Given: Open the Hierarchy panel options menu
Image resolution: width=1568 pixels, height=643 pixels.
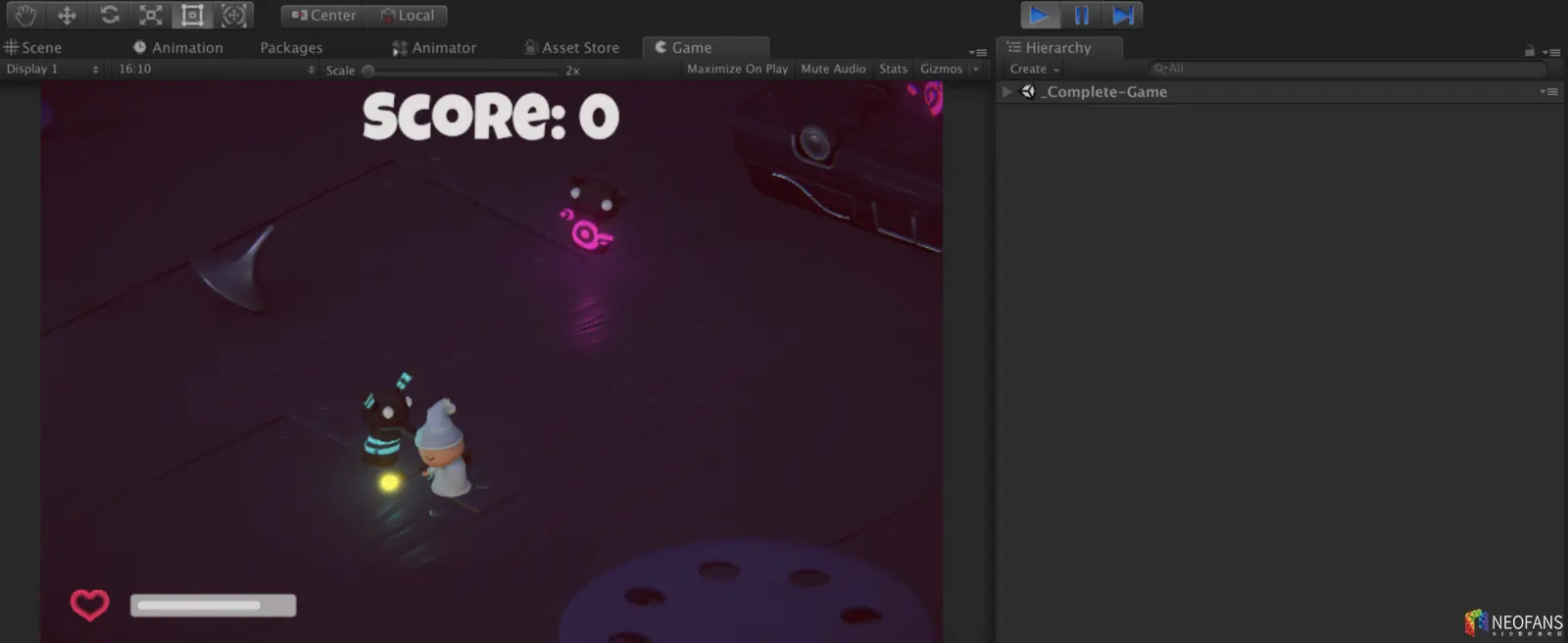Looking at the screenshot, I should (1551, 52).
